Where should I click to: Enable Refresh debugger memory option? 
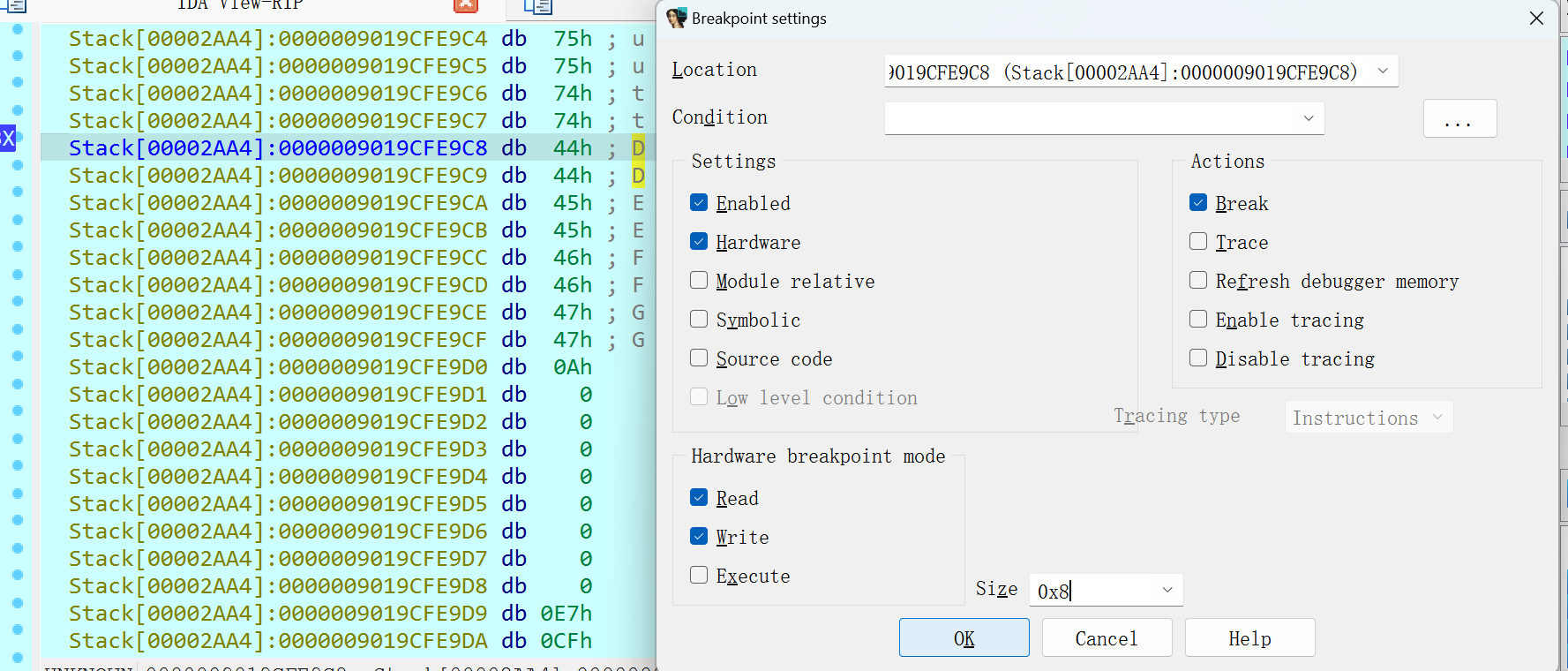pyautogui.click(x=1198, y=281)
